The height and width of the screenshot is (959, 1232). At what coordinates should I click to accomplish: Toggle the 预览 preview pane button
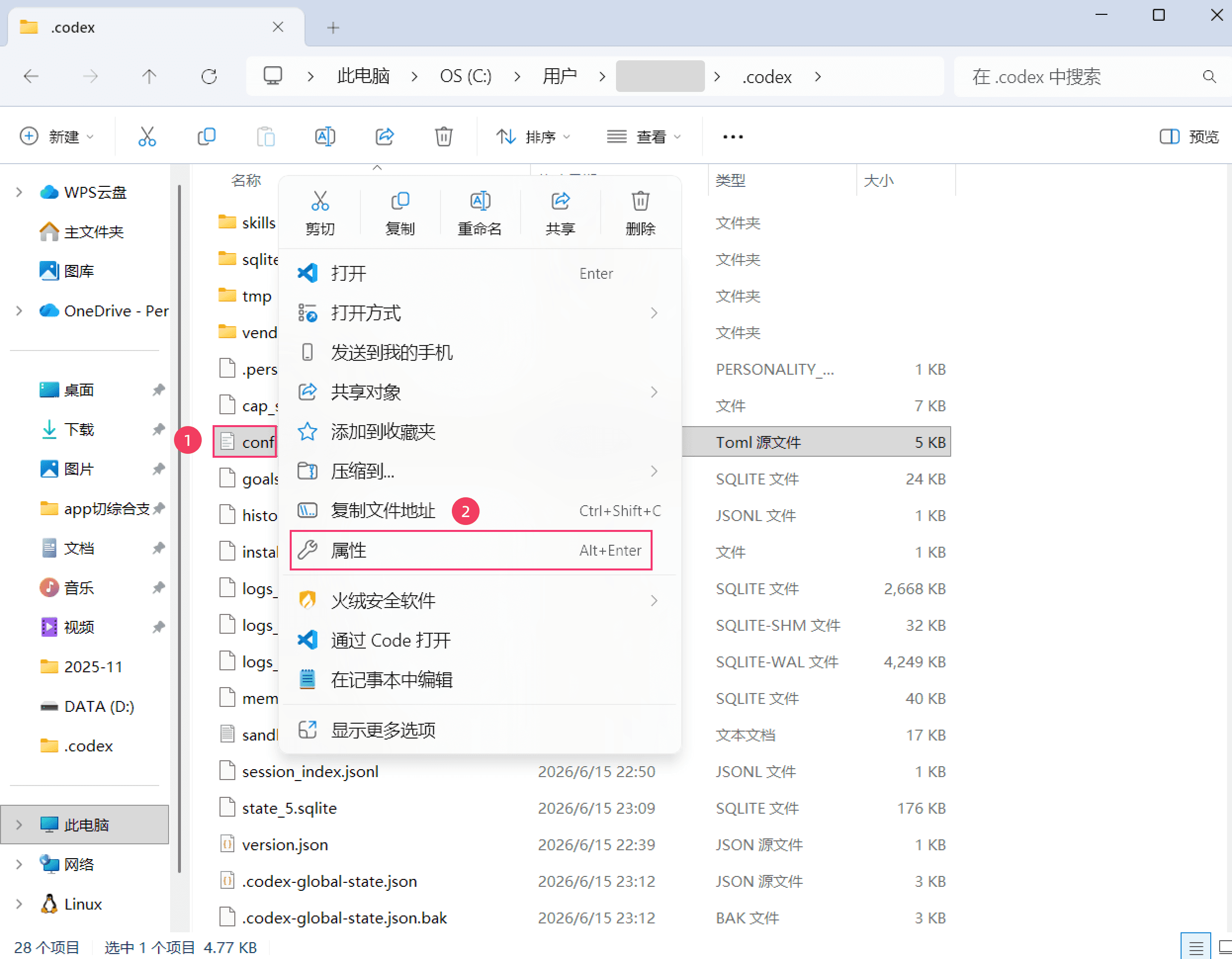pos(1189,136)
